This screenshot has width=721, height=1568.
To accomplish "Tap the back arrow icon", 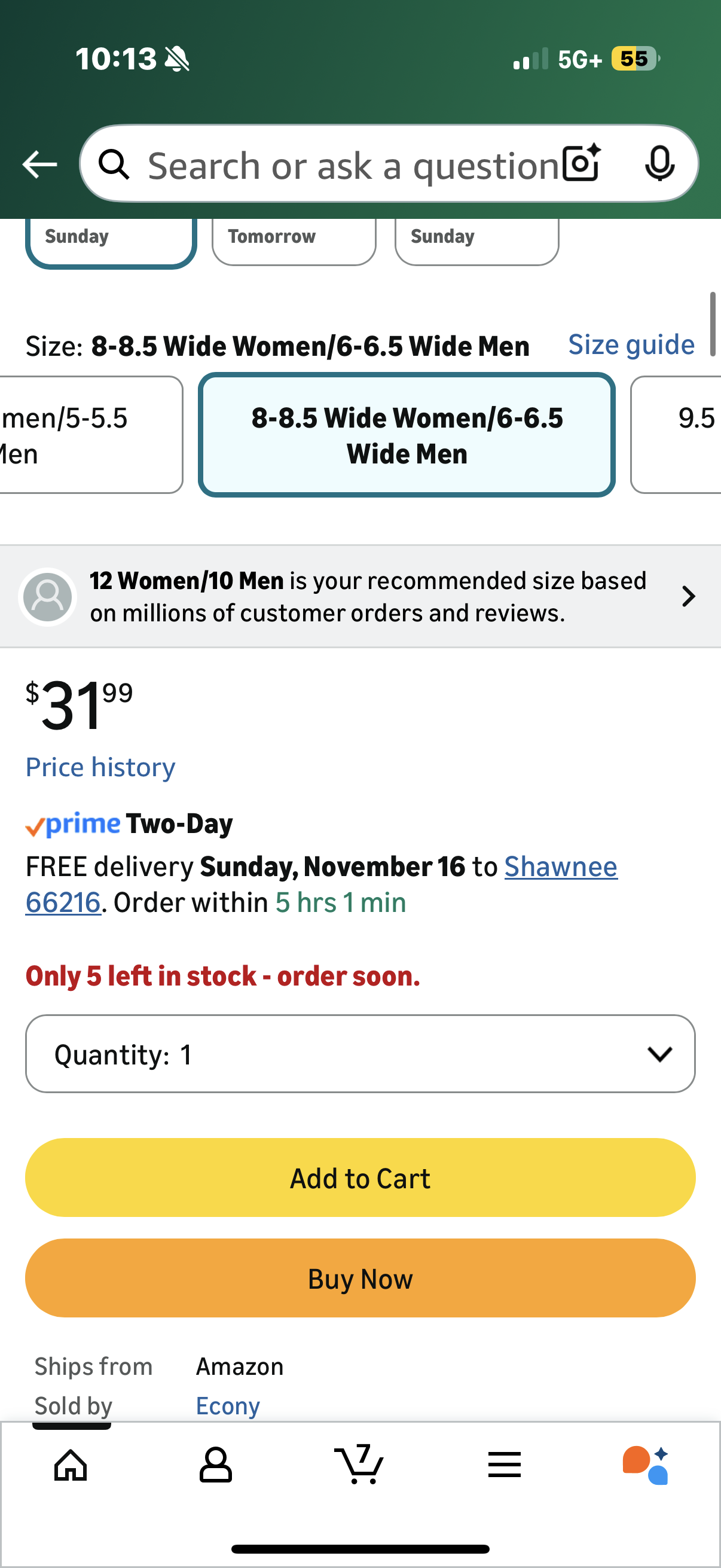I will click(39, 164).
